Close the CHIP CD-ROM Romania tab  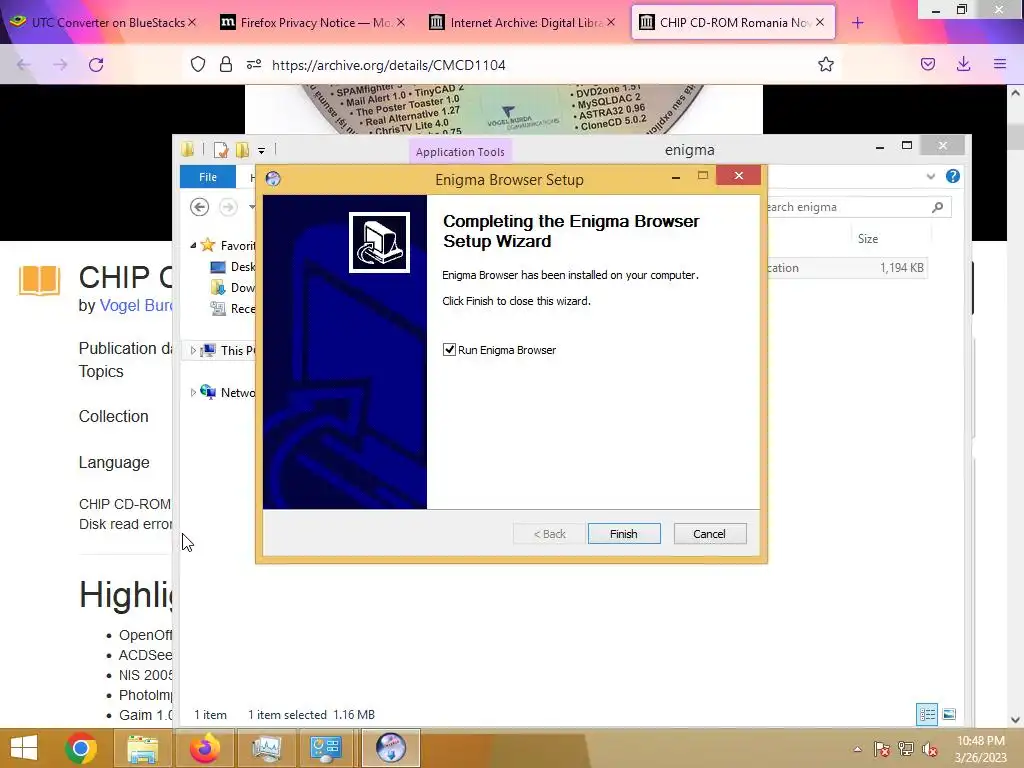(820, 22)
